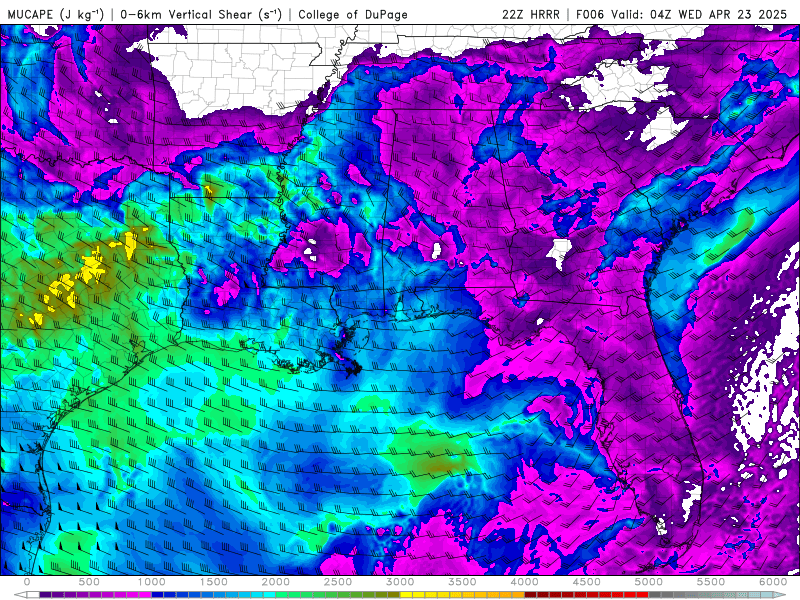Click the 4000 tick label on the color scale

point(524,582)
